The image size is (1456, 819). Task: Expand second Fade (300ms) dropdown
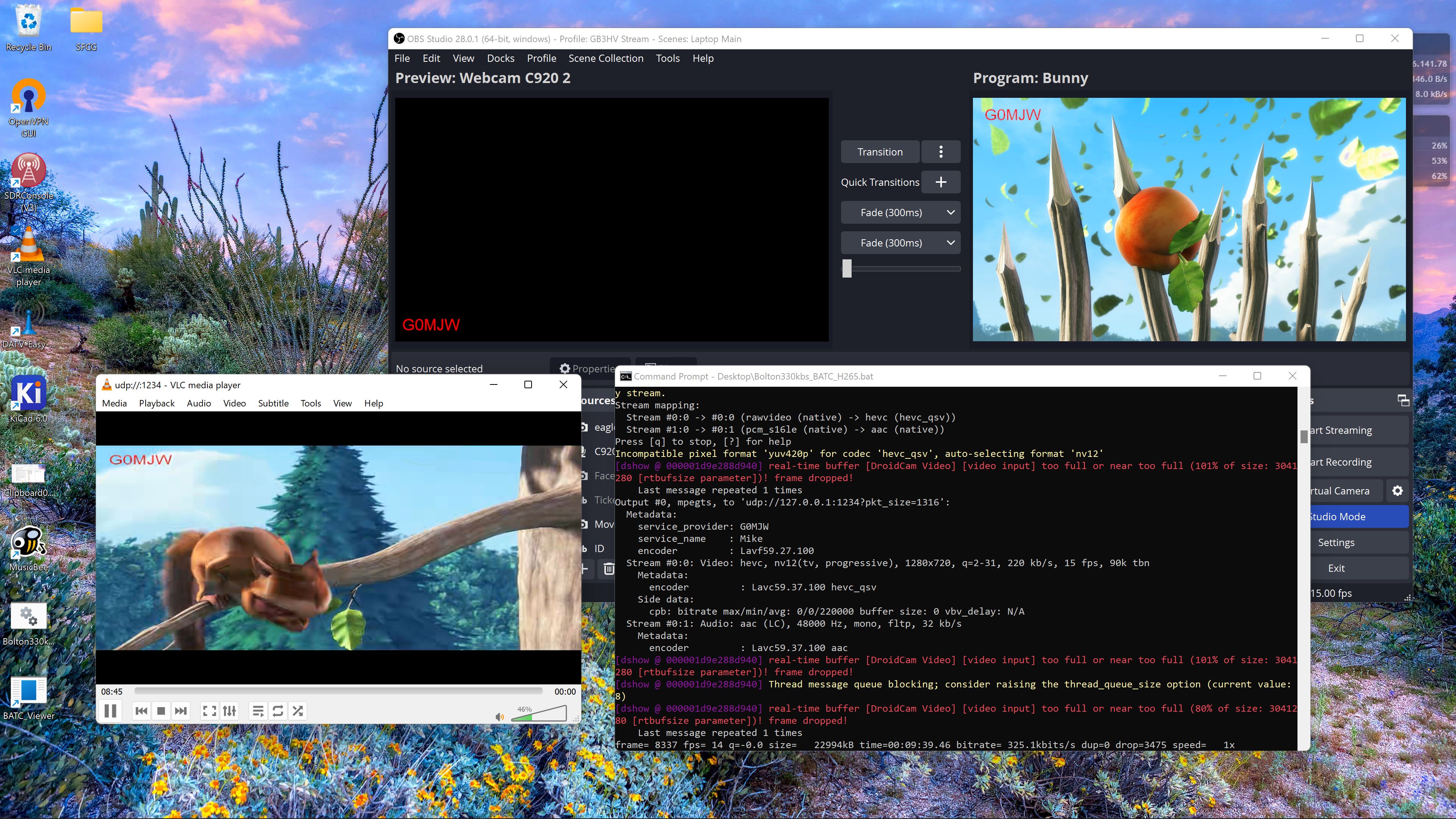[x=951, y=243]
